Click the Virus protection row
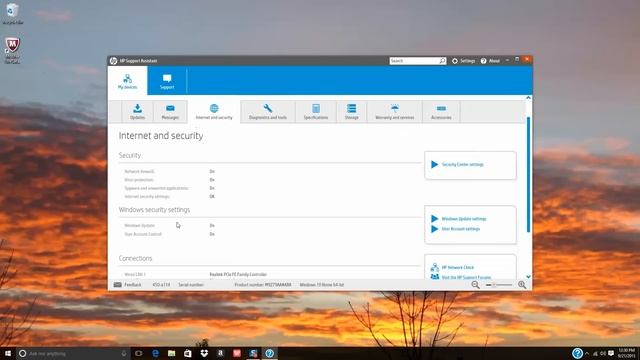 click(170, 180)
